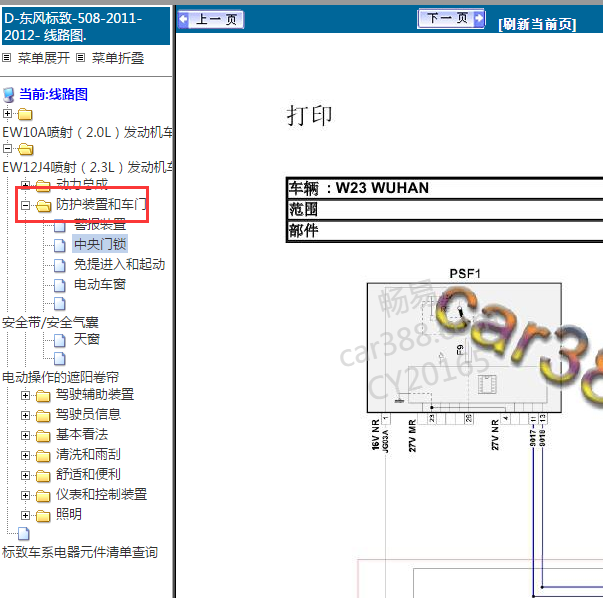Image resolution: width=603 pixels, height=598 pixels.
Task: Expand the 清洗和雨刮 tree node
Action: tap(25, 455)
